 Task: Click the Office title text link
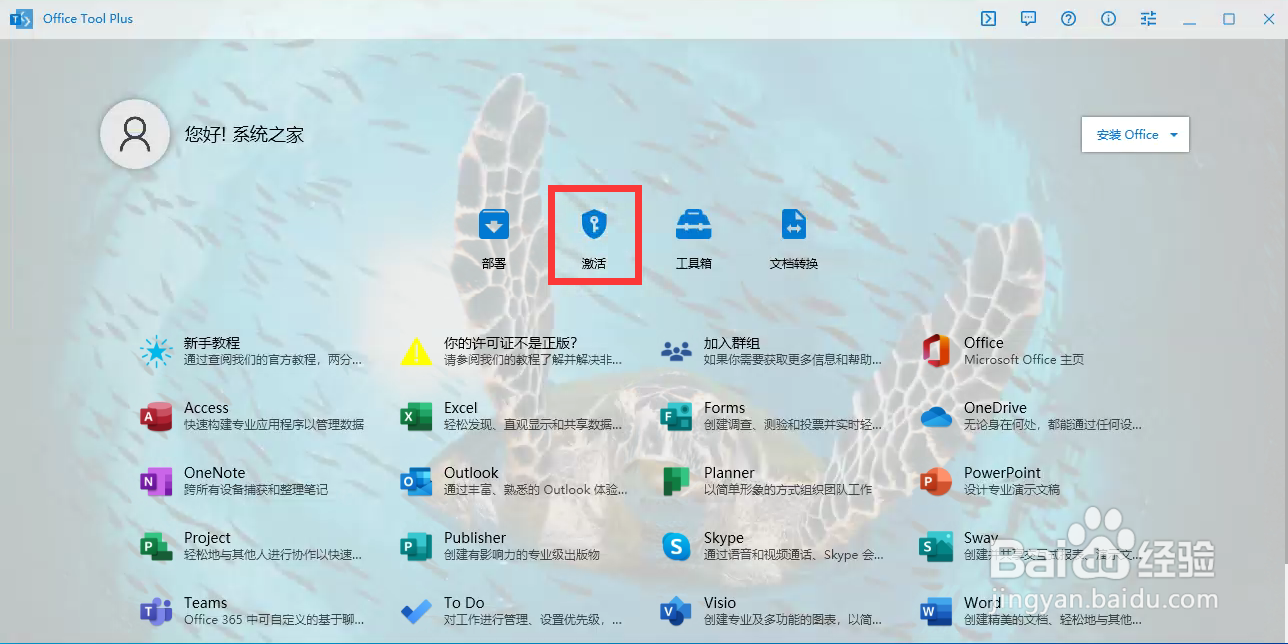coord(984,343)
